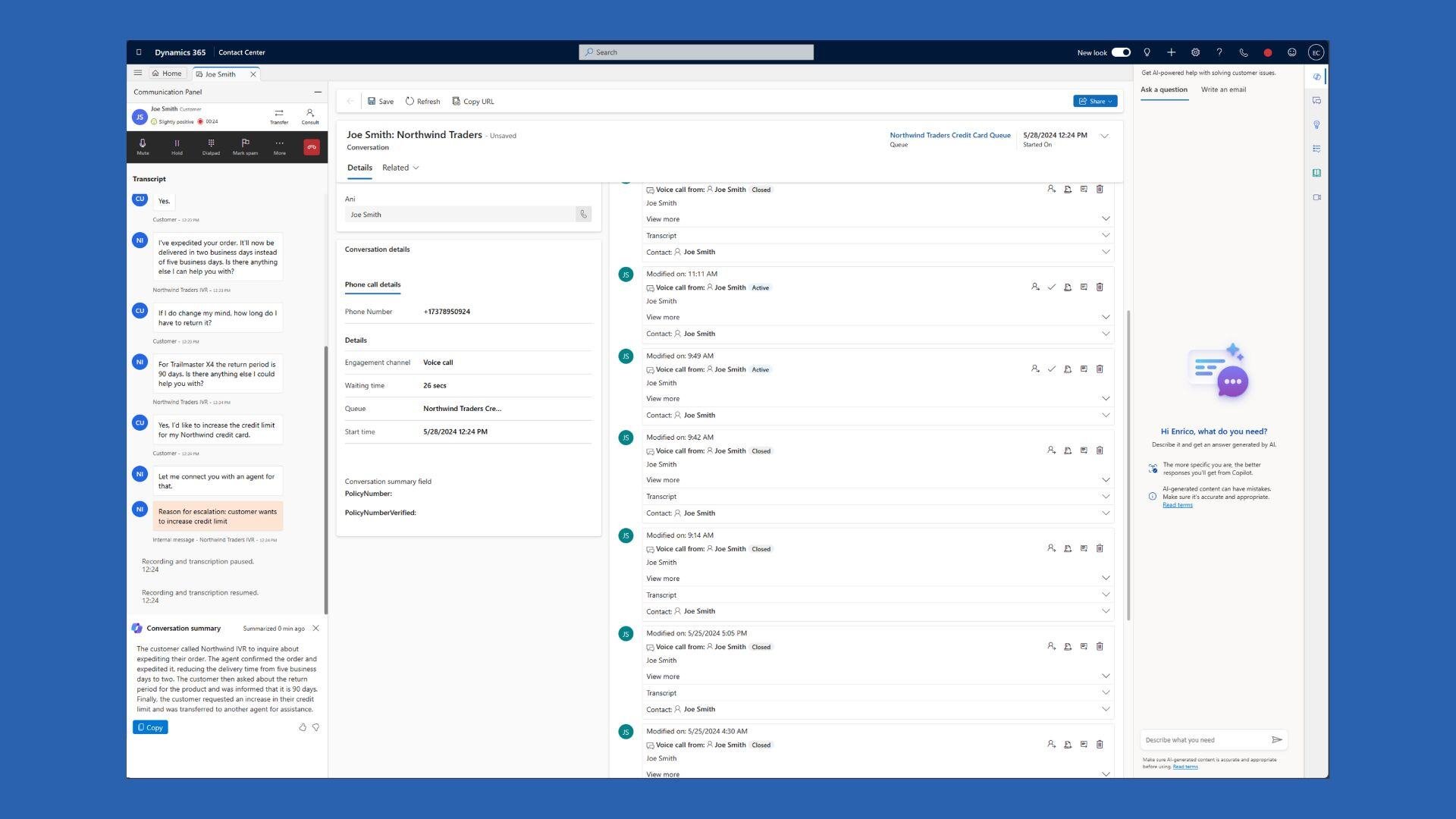Screen dimensions: 1456x819
Task: Switch to the Write an email tab
Action: [1222, 89]
